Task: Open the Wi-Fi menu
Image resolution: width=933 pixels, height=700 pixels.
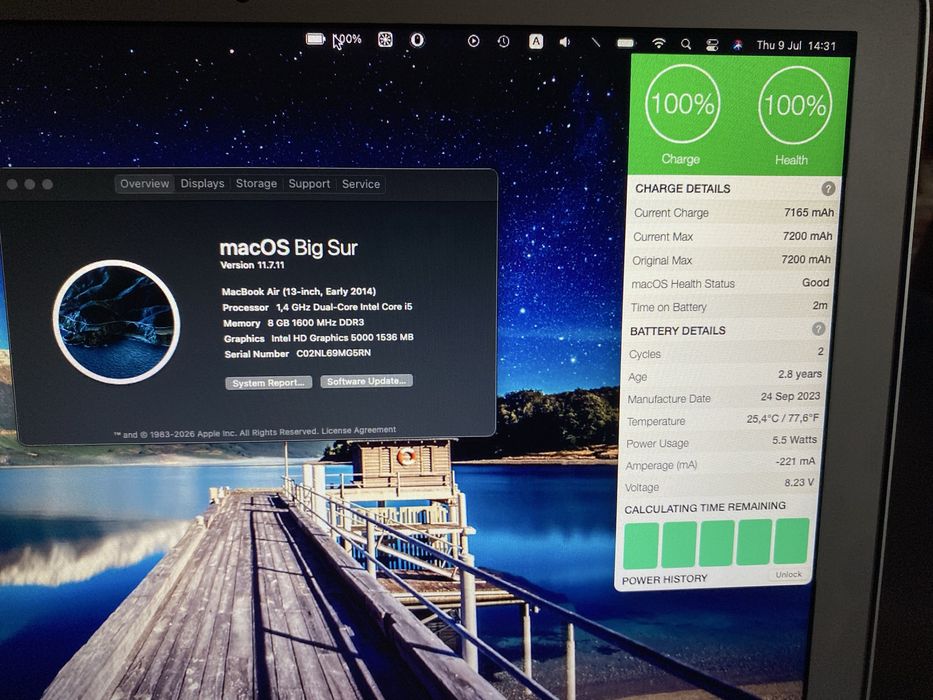Action: (x=658, y=43)
